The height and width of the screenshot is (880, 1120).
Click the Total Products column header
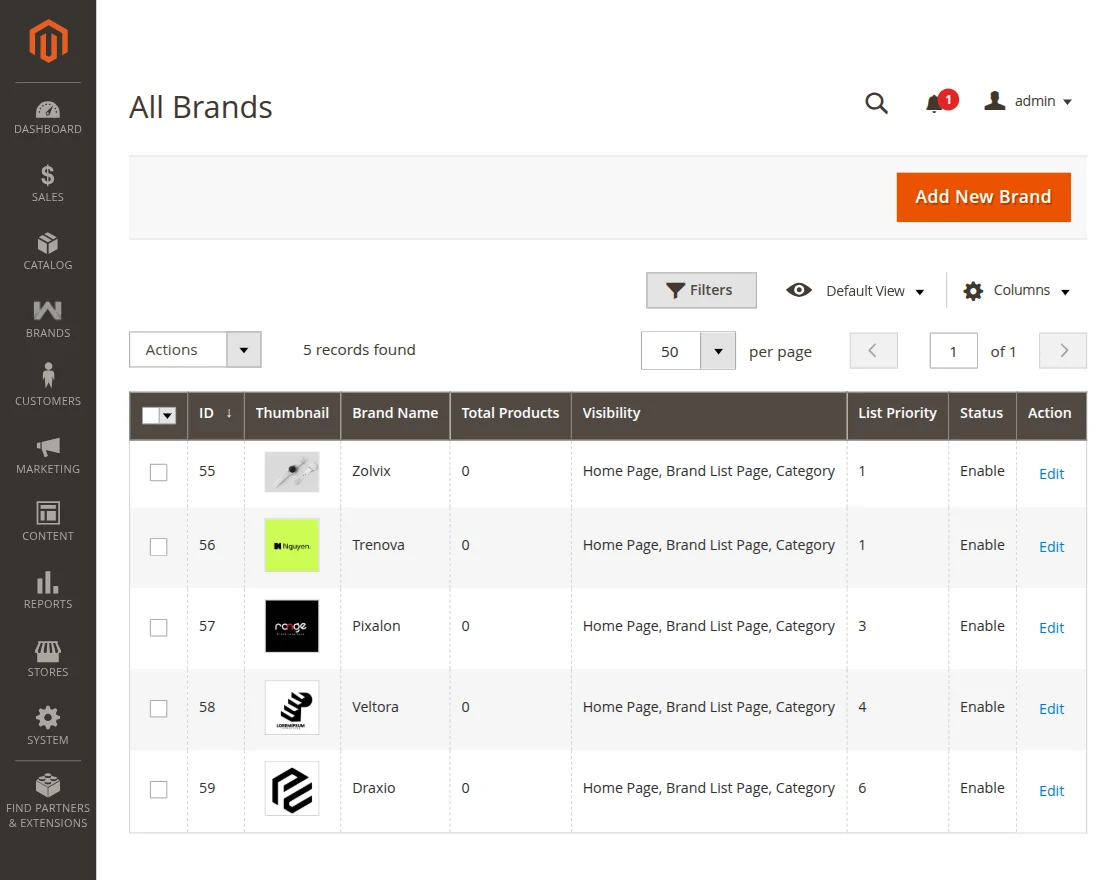click(510, 414)
